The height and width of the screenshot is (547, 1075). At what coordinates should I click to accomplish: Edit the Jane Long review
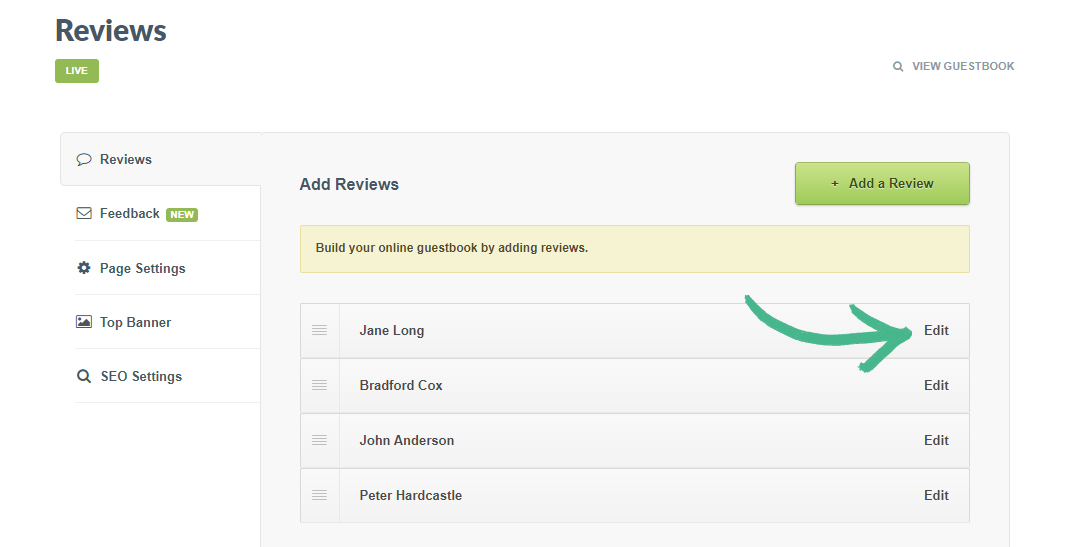(936, 330)
